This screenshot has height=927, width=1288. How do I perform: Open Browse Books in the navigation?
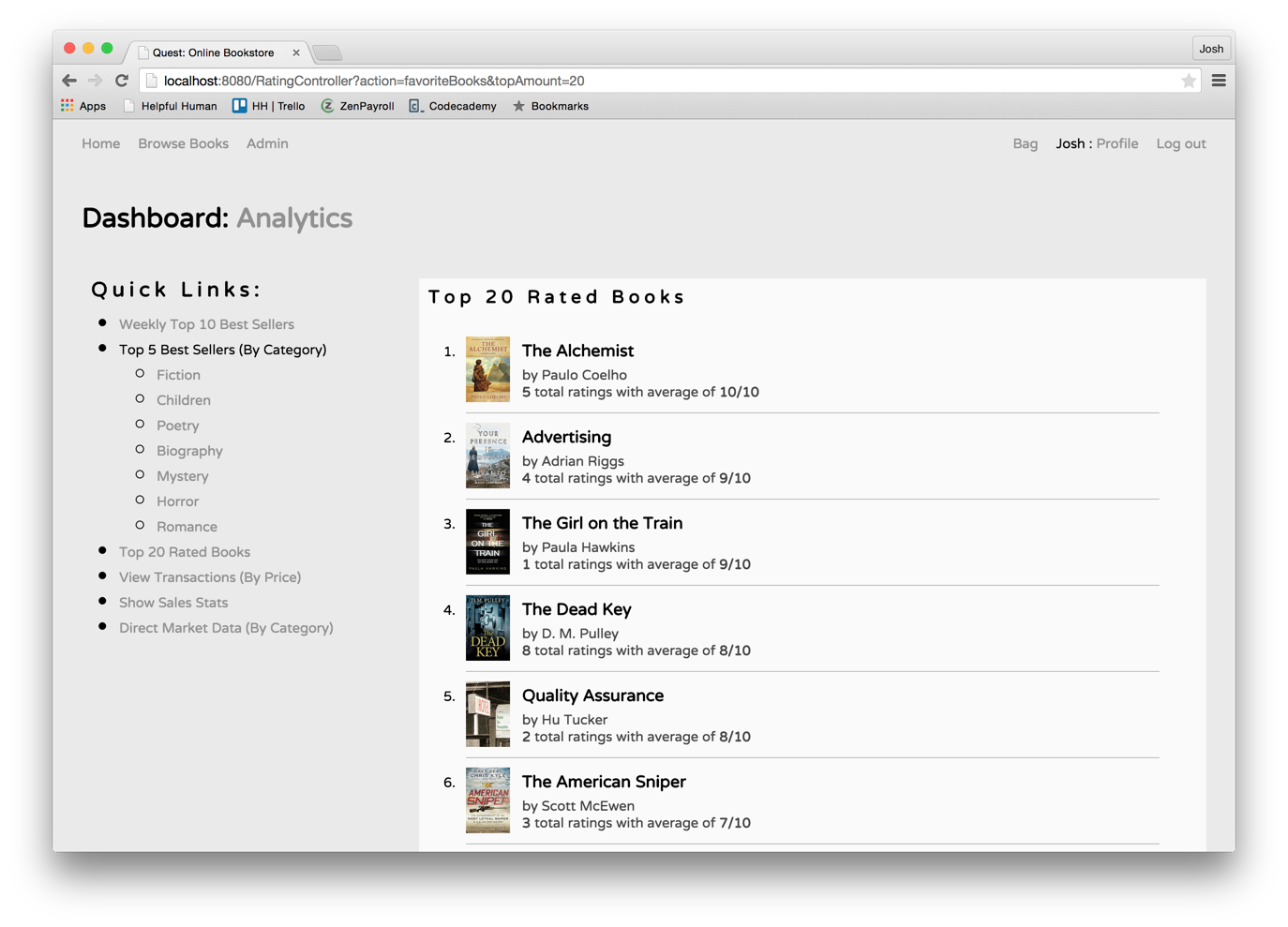pos(184,143)
